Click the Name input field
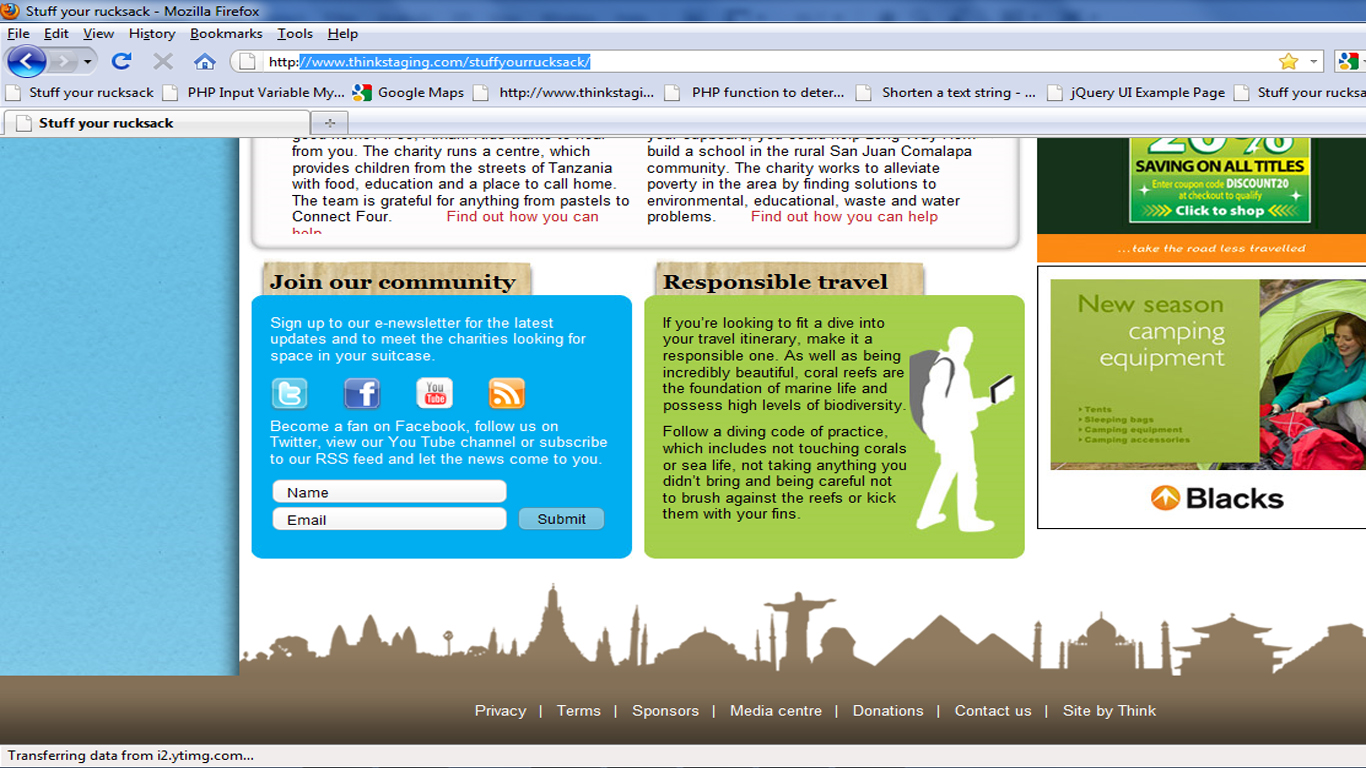The width and height of the screenshot is (1366, 768). [389, 492]
